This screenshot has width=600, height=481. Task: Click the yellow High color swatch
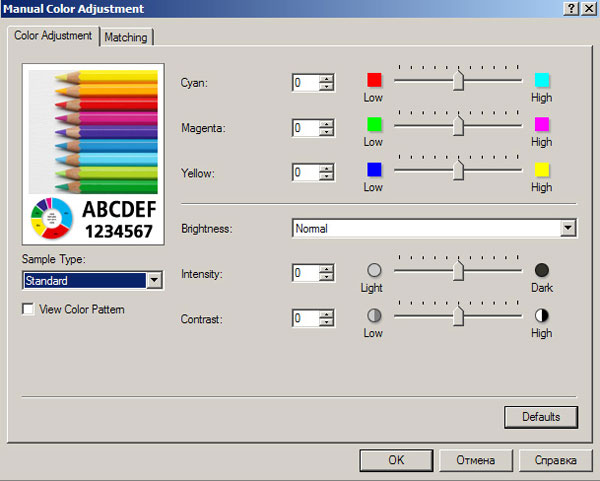pos(542,170)
